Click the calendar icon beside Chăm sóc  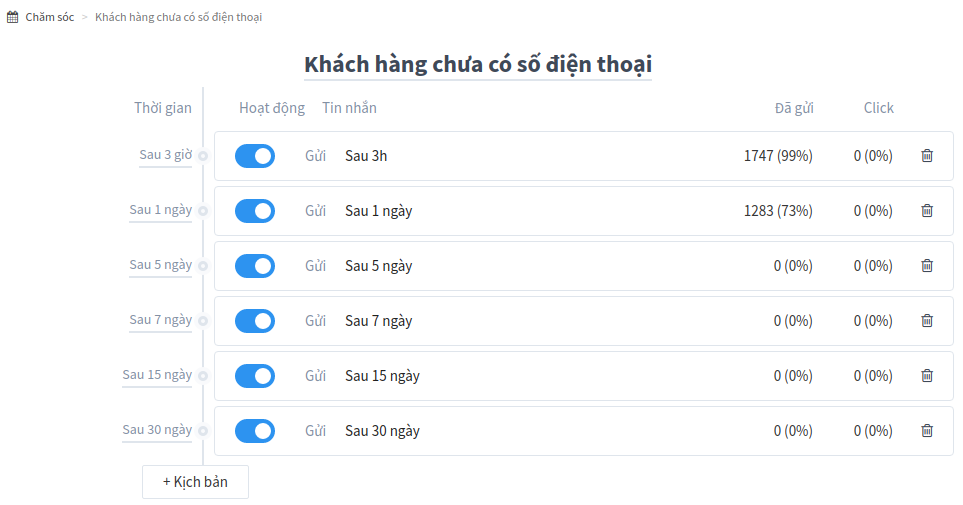[12, 17]
